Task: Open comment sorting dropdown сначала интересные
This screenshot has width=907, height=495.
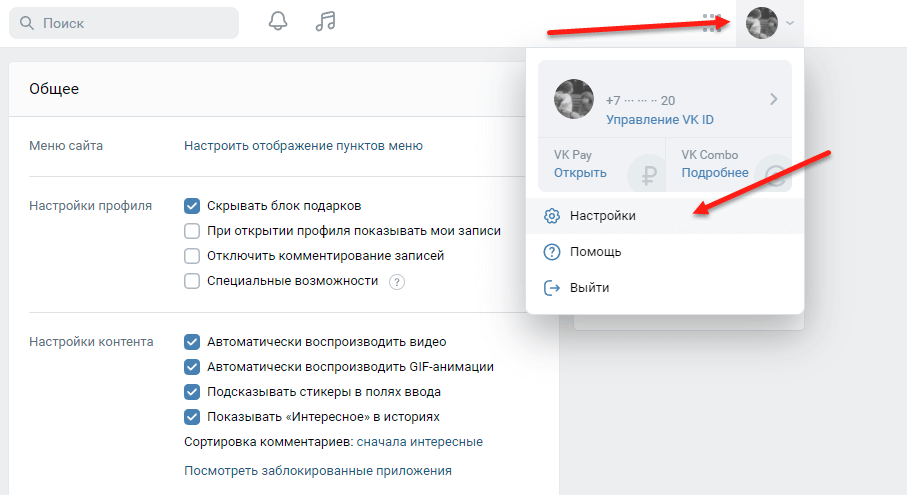Action: [x=419, y=441]
